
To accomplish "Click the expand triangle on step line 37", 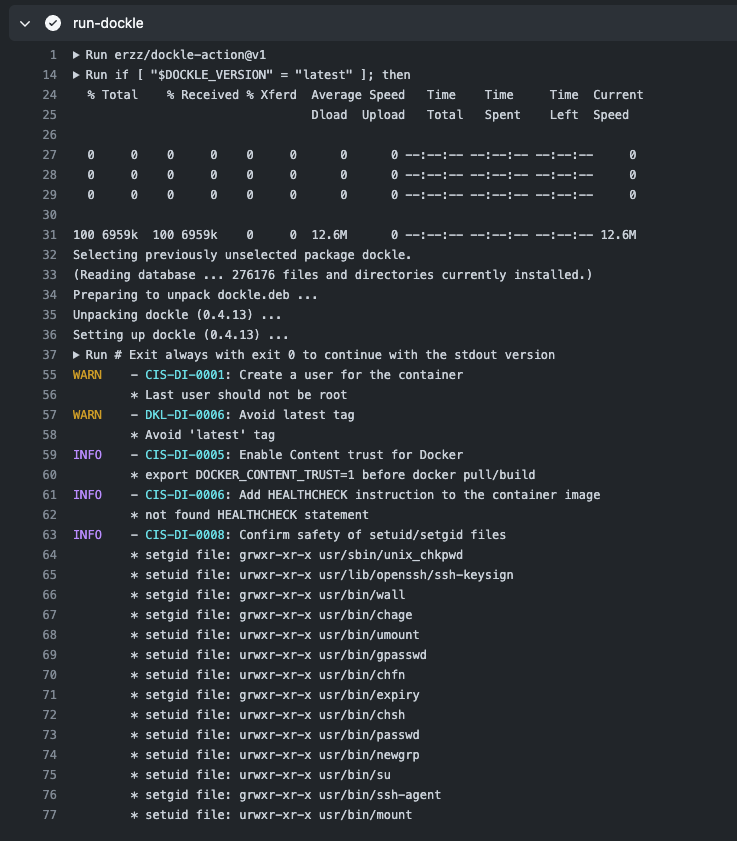I will [75, 354].
